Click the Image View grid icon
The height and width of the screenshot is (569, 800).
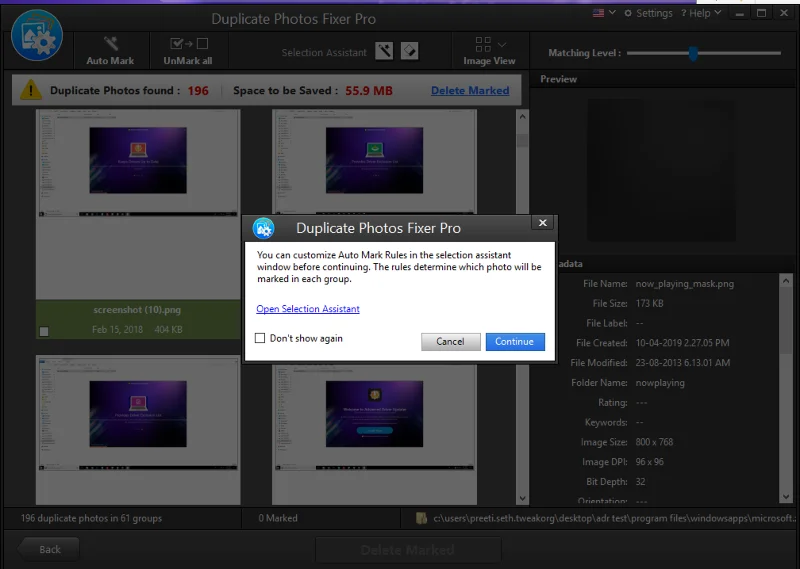pos(483,44)
